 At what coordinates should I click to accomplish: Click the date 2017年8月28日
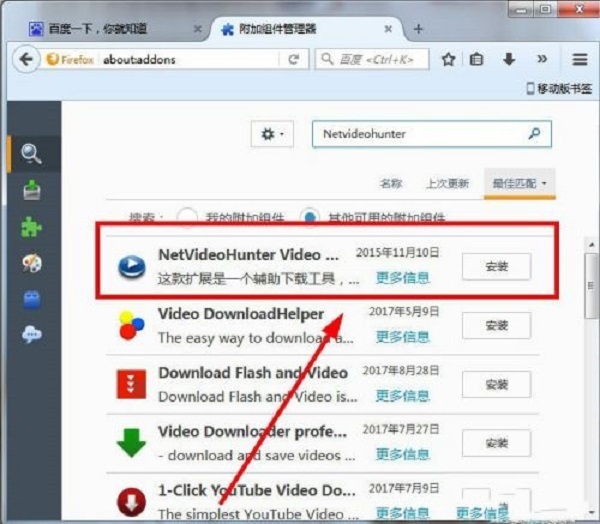click(401, 370)
